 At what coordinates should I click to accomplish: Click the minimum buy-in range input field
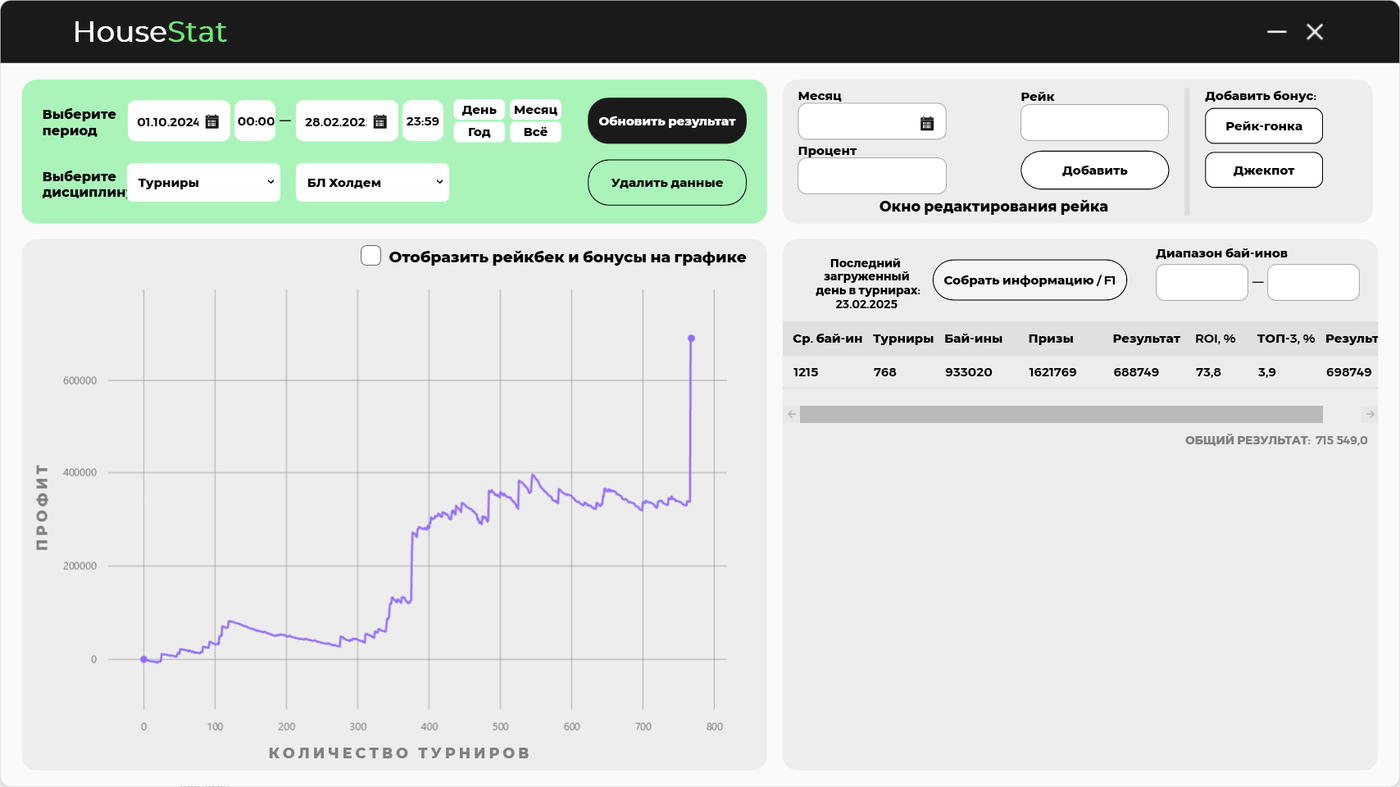tap(1201, 282)
